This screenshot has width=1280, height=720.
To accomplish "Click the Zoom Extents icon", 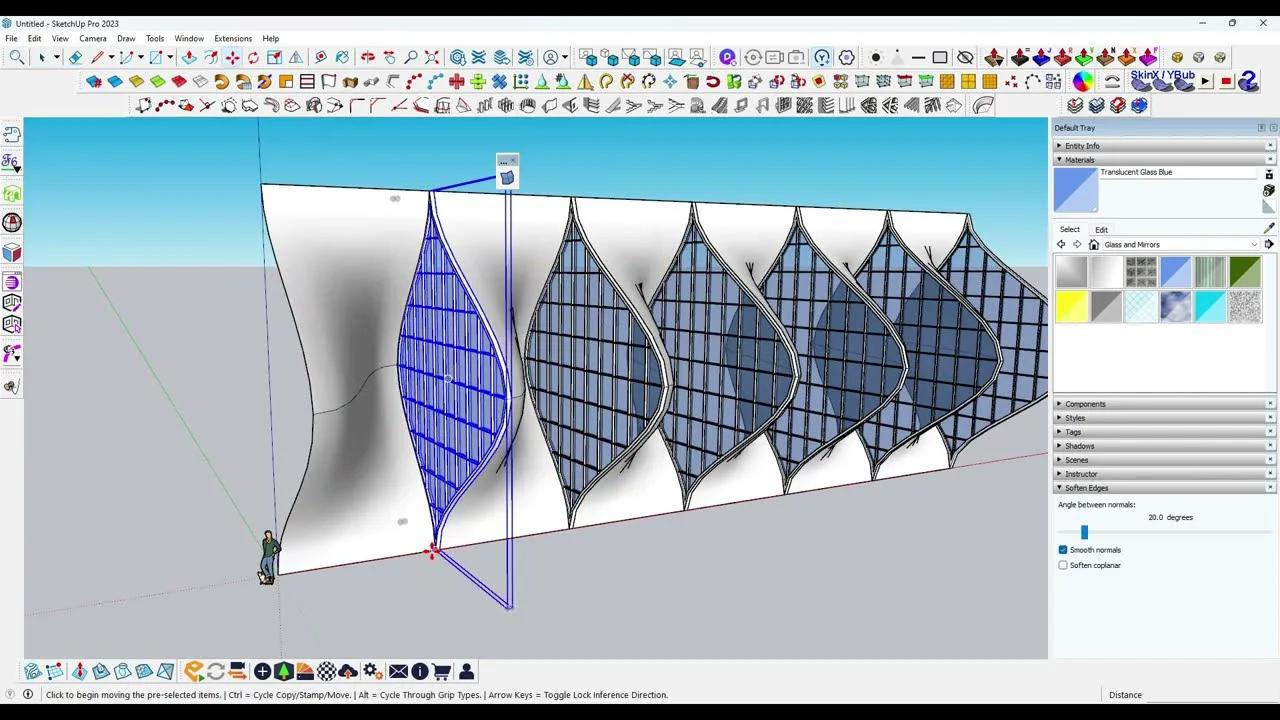I will [432, 58].
